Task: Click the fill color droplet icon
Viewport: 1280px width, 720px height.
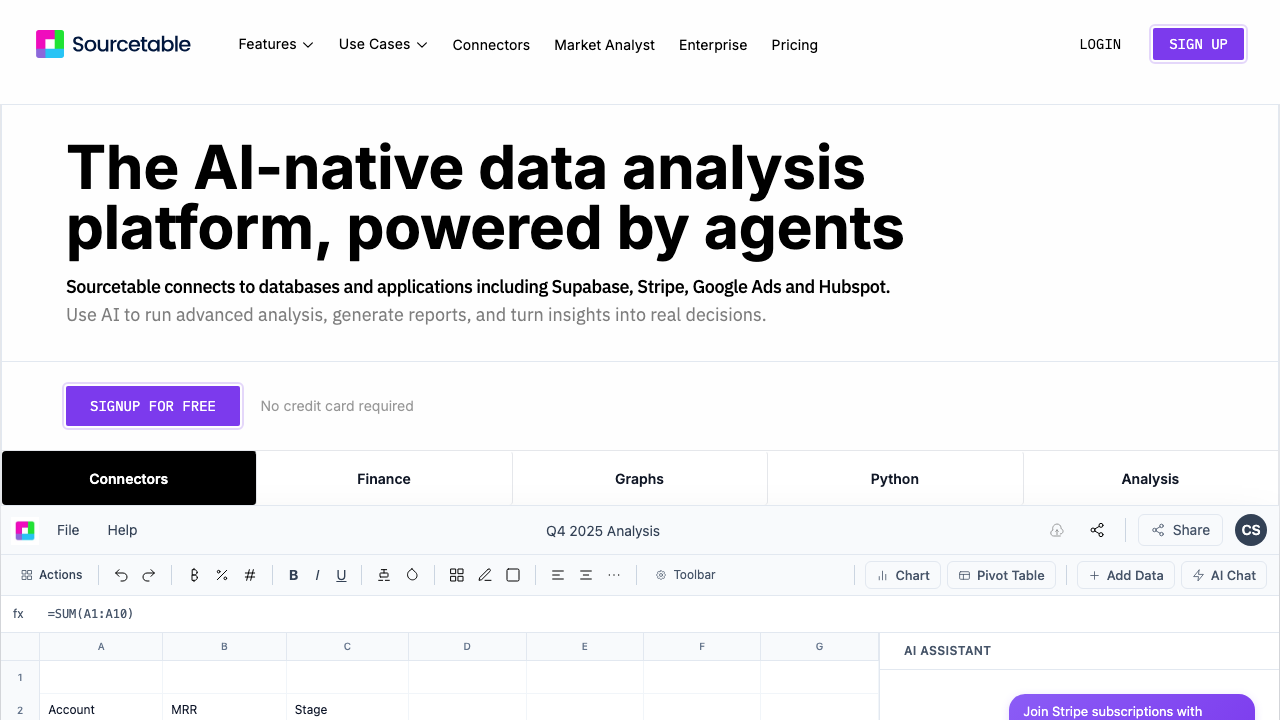Action: point(412,575)
